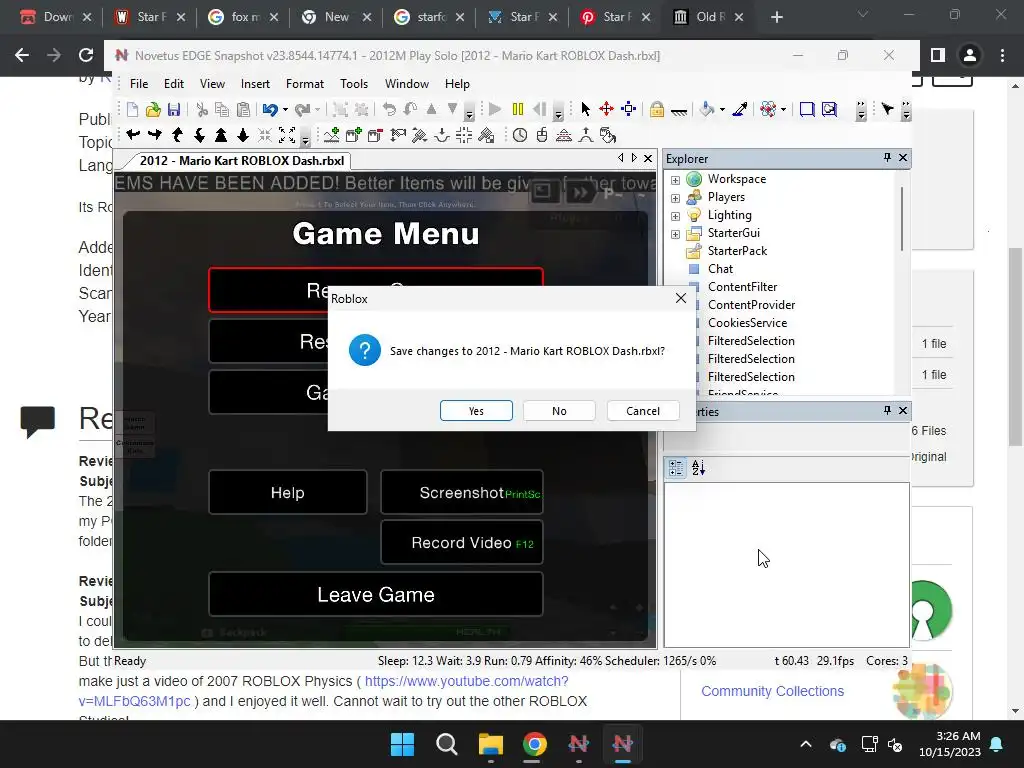Toggle the Anchor tool icon
Image resolution: width=1024 pixels, height=768 pixels.
tap(679, 111)
